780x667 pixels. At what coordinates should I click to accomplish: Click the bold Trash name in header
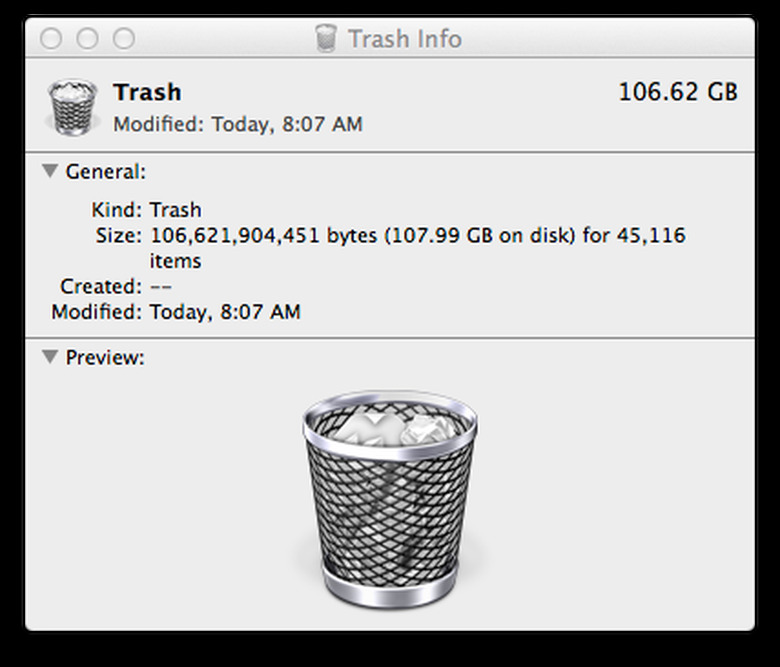pos(147,92)
